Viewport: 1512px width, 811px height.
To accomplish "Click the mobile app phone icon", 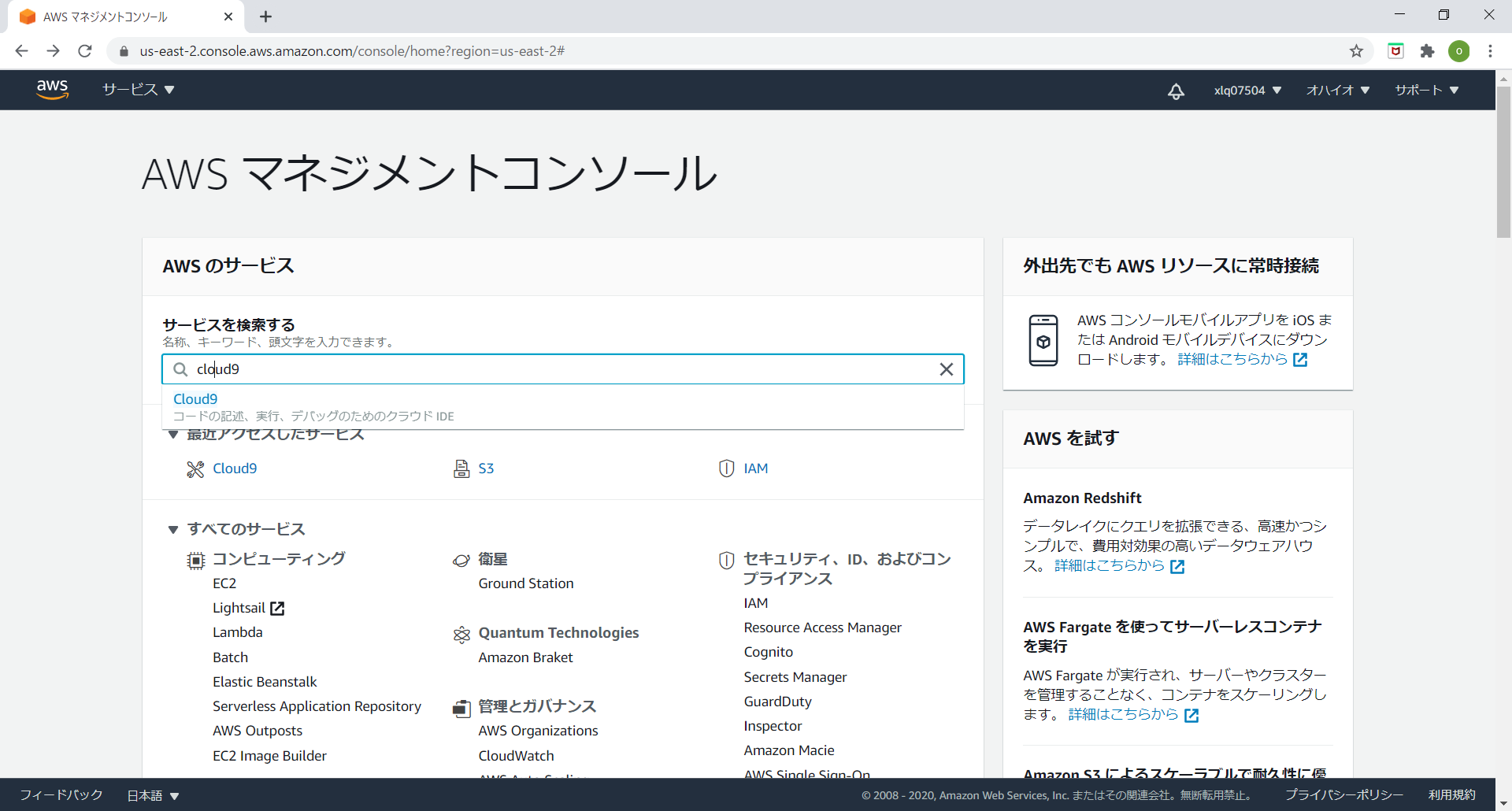I will tap(1043, 340).
